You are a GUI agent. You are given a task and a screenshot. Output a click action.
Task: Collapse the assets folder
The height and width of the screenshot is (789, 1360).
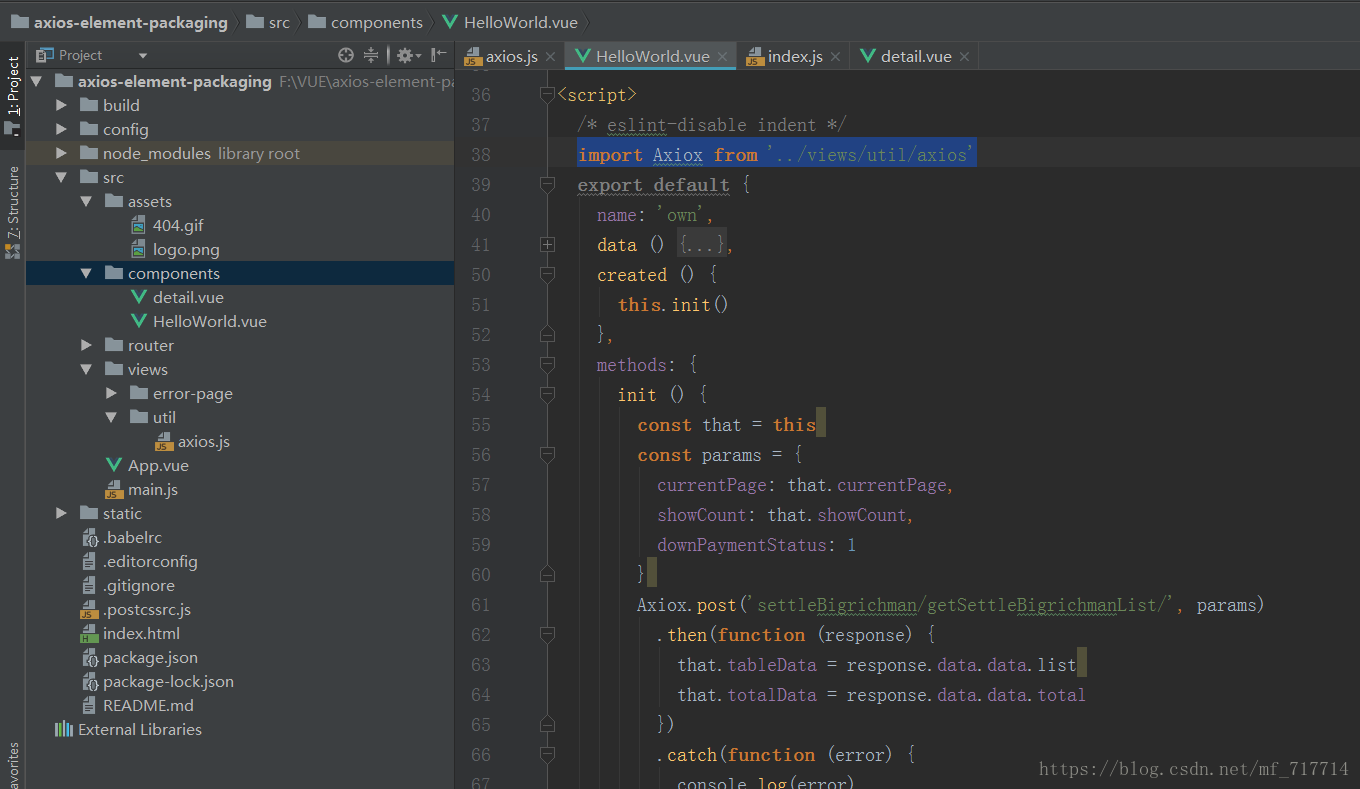pyautogui.click(x=86, y=201)
